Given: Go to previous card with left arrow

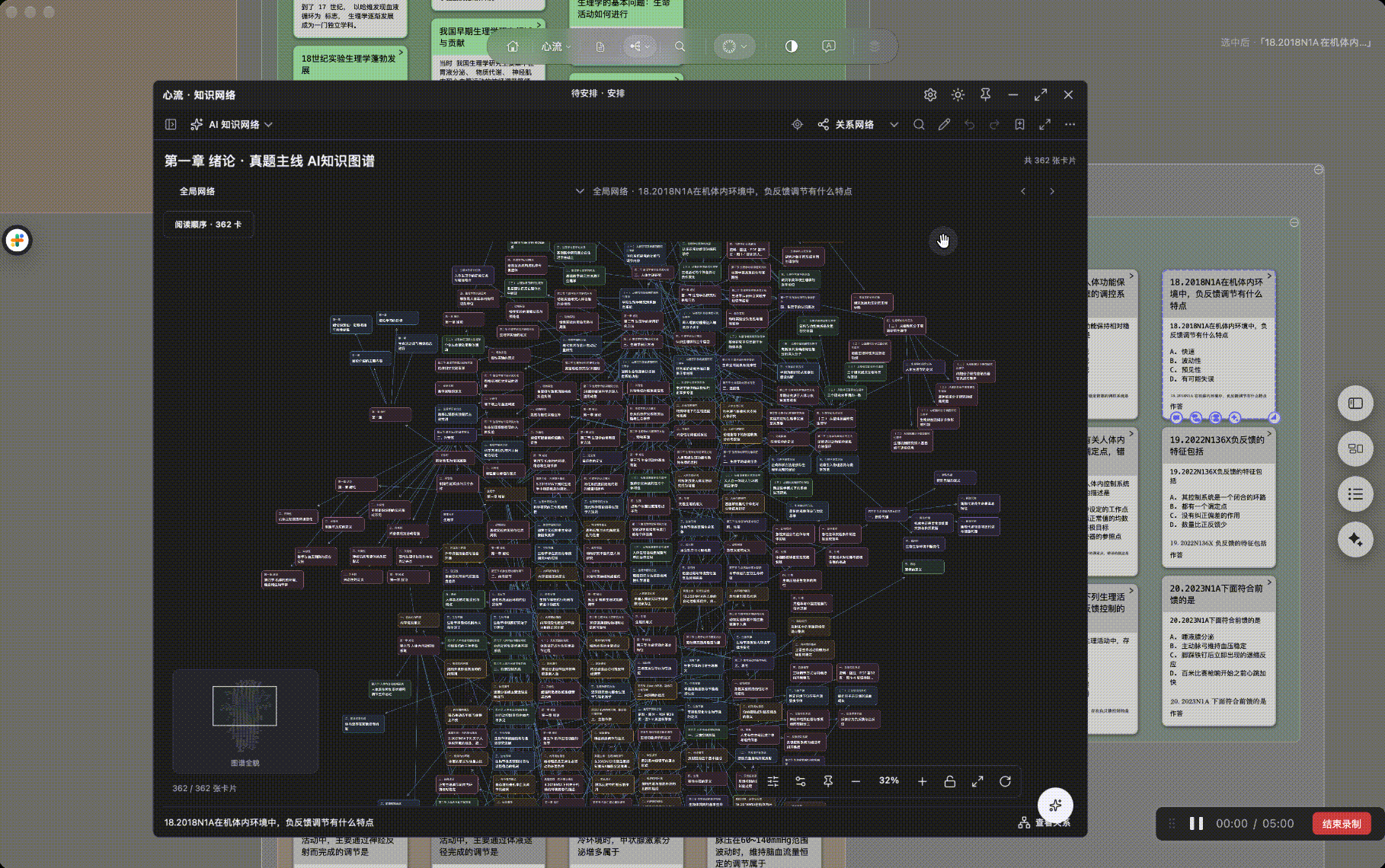Looking at the screenshot, I should pyautogui.click(x=1023, y=191).
